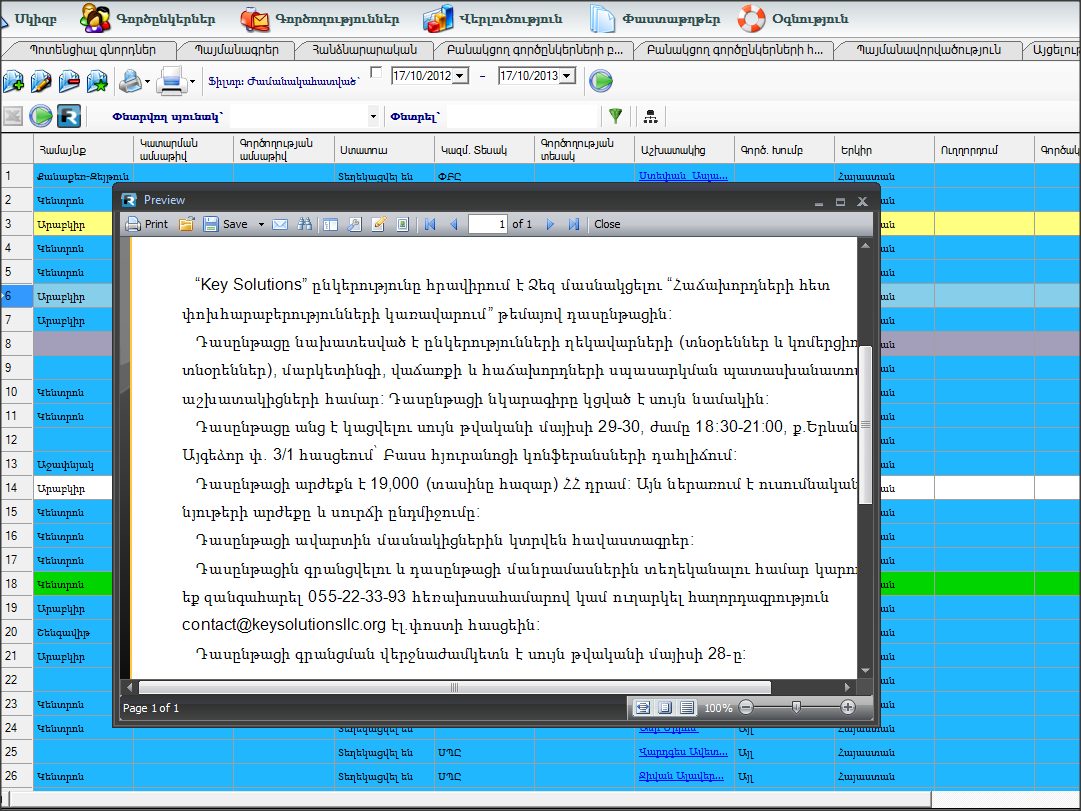Open the employee link in row 1

681,175
